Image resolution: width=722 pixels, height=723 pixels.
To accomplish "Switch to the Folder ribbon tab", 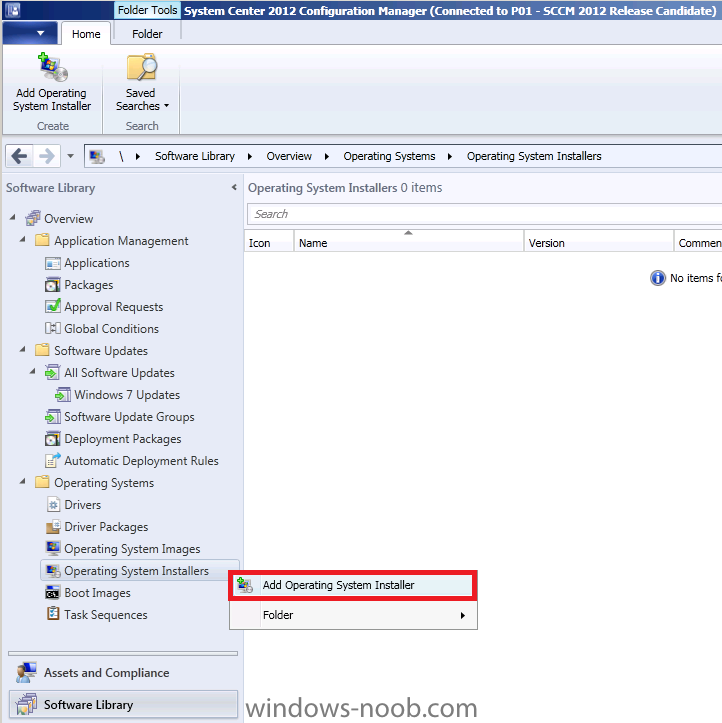I will click(147, 34).
